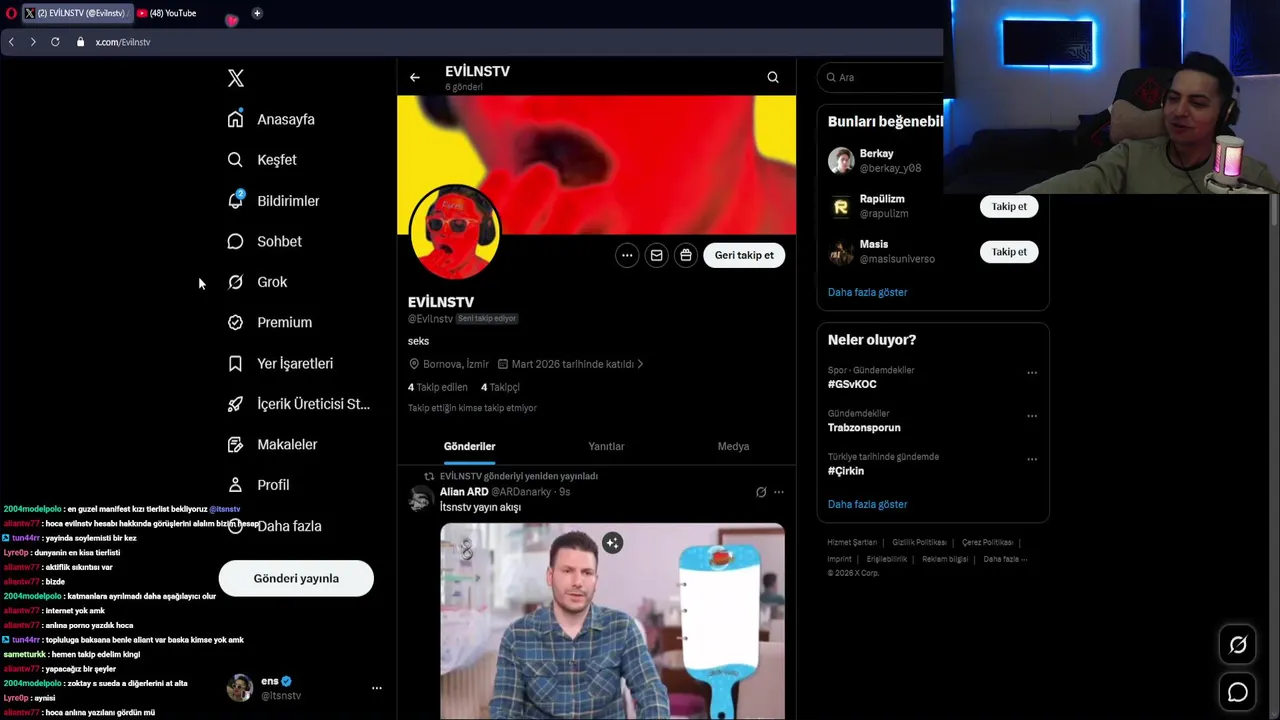Open Profil person icon
1280x720 pixels.
click(235, 485)
